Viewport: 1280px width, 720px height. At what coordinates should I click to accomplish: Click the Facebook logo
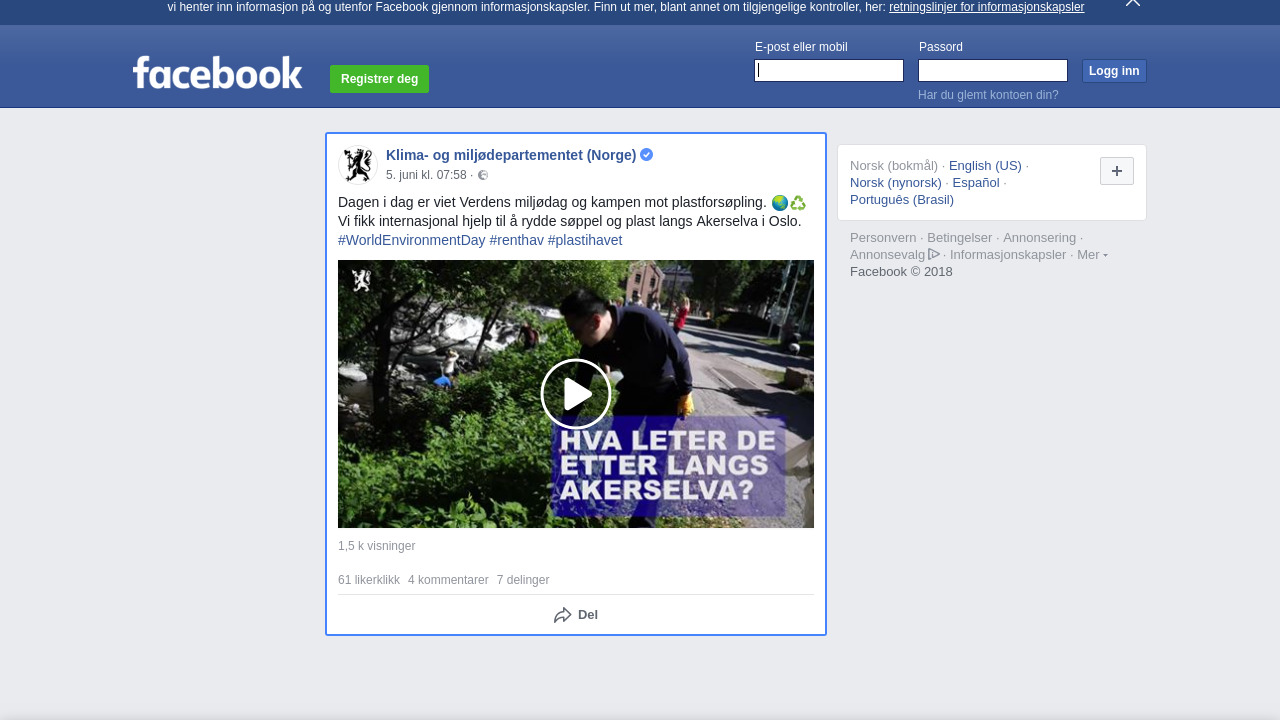point(217,73)
